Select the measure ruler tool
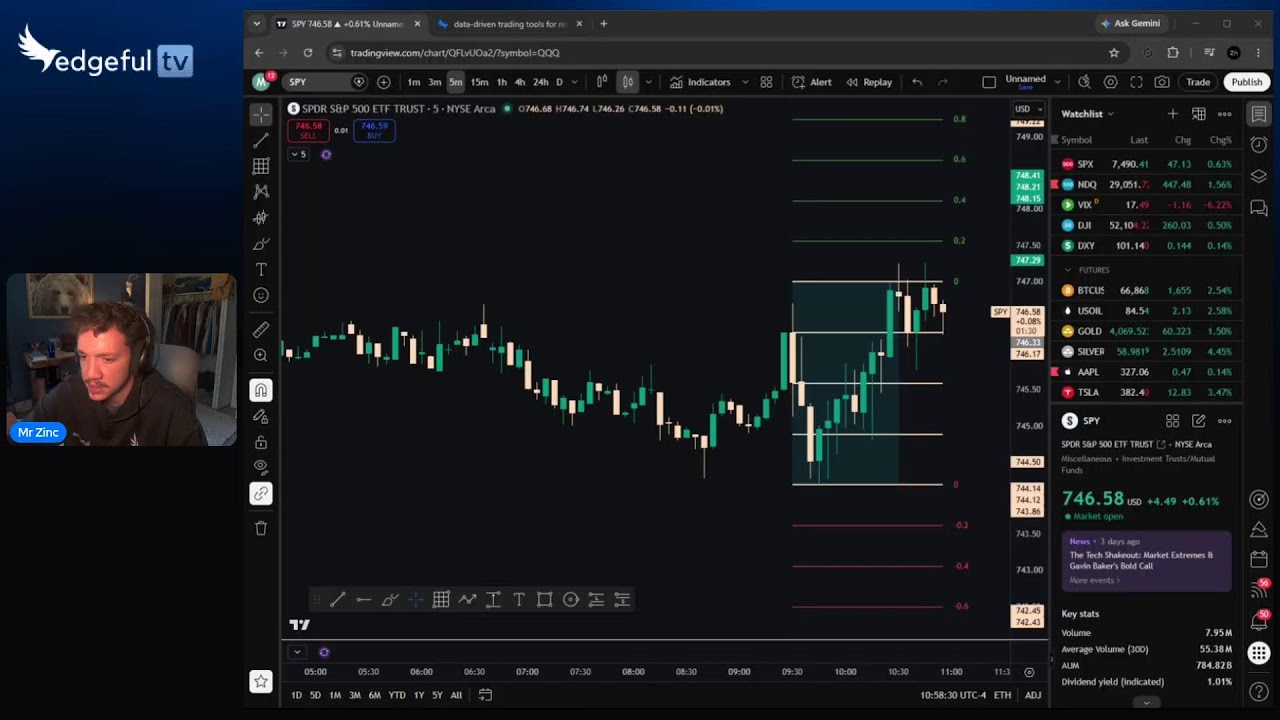 click(261, 330)
